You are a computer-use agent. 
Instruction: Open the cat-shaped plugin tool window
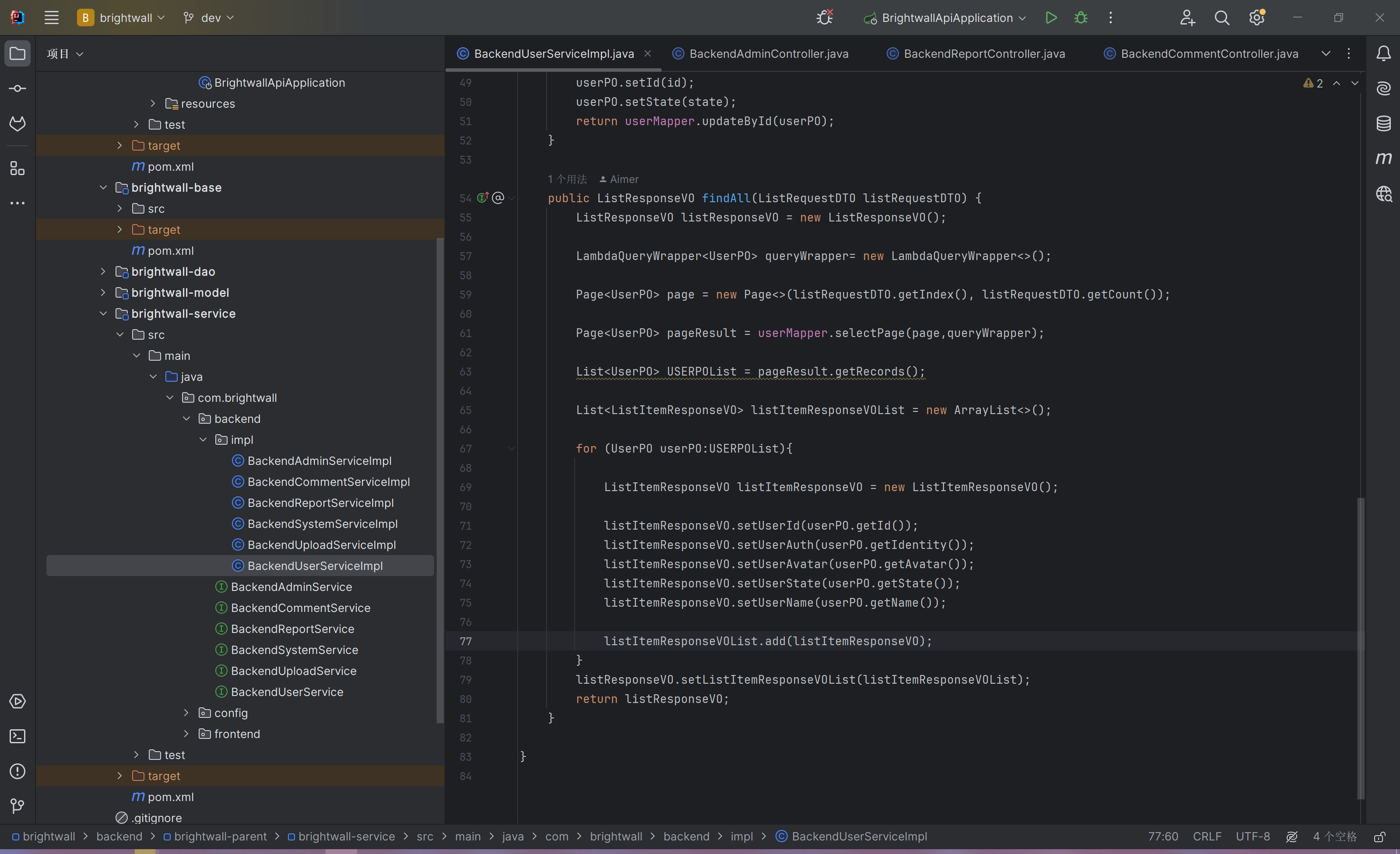point(18,123)
